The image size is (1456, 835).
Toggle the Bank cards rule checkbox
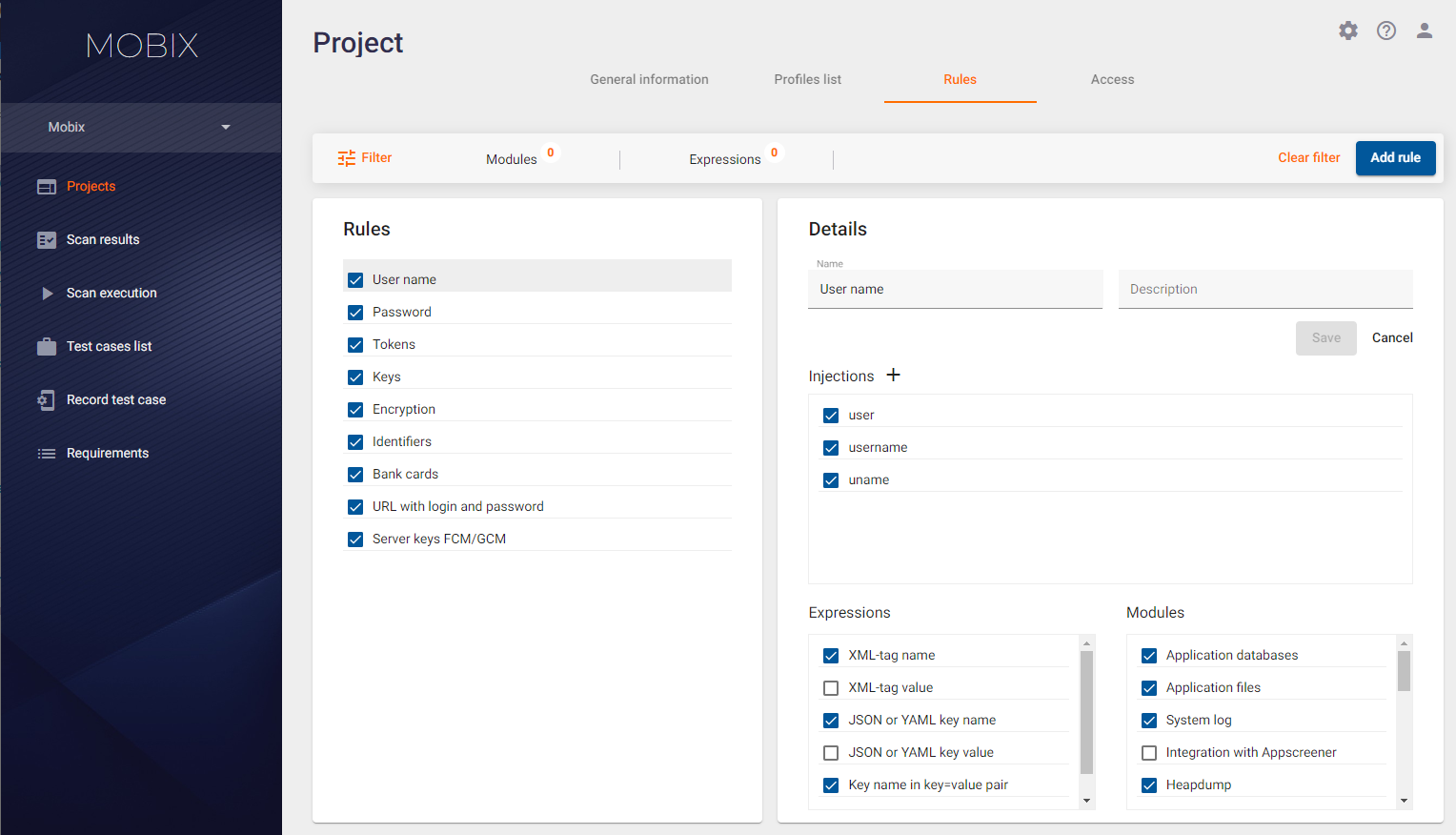pos(355,475)
